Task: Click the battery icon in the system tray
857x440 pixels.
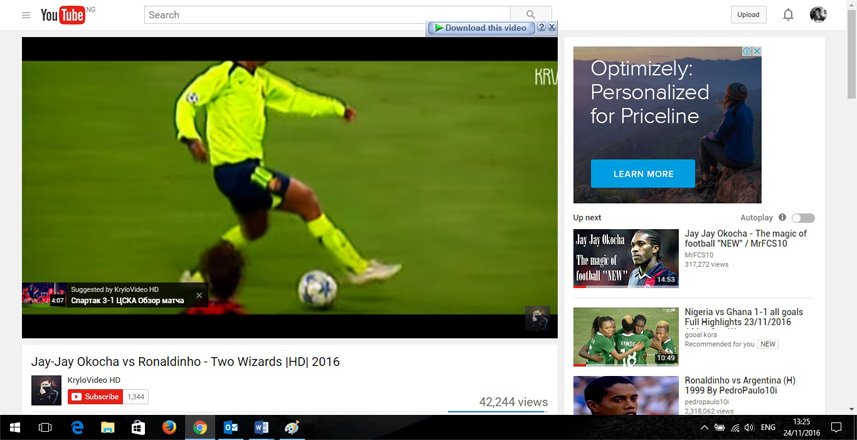Action: 720,427
